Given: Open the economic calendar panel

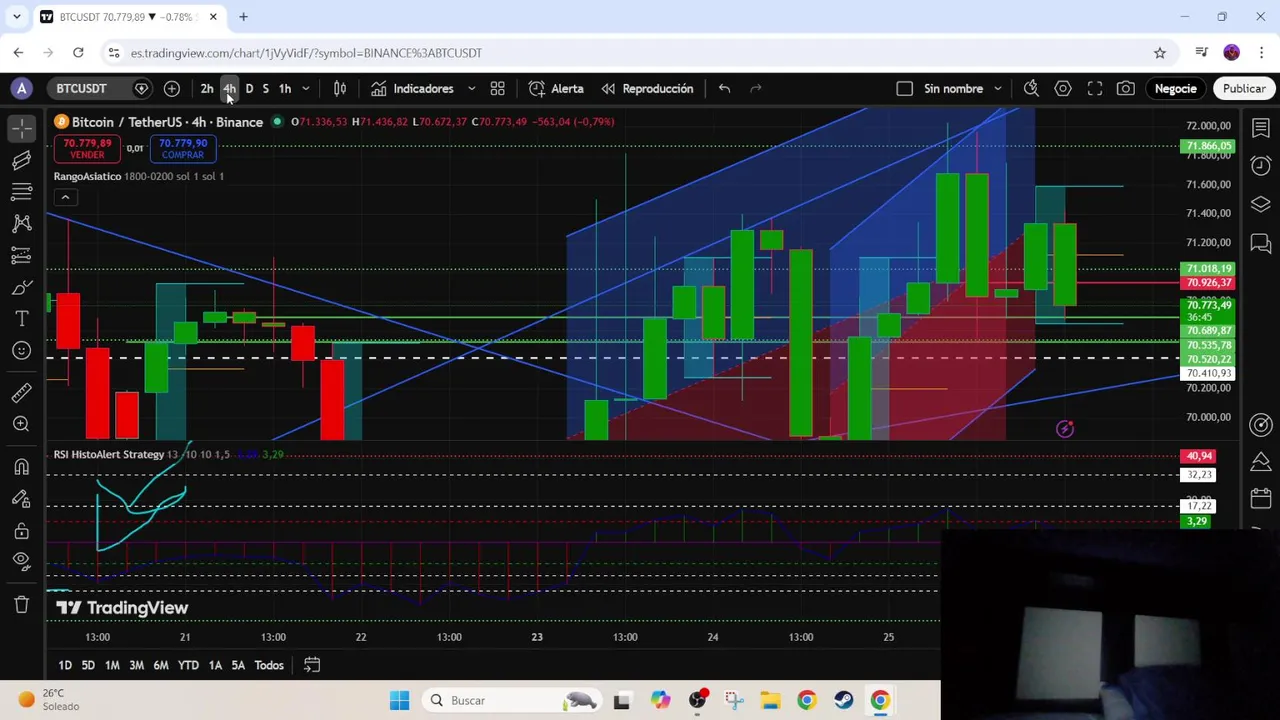Looking at the screenshot, I should pos(1261,499).
